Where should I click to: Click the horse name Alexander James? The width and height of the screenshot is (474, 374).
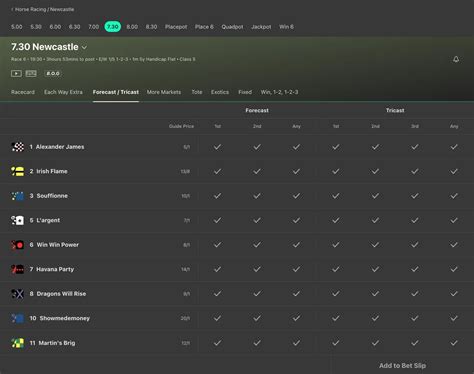point(60,147)
